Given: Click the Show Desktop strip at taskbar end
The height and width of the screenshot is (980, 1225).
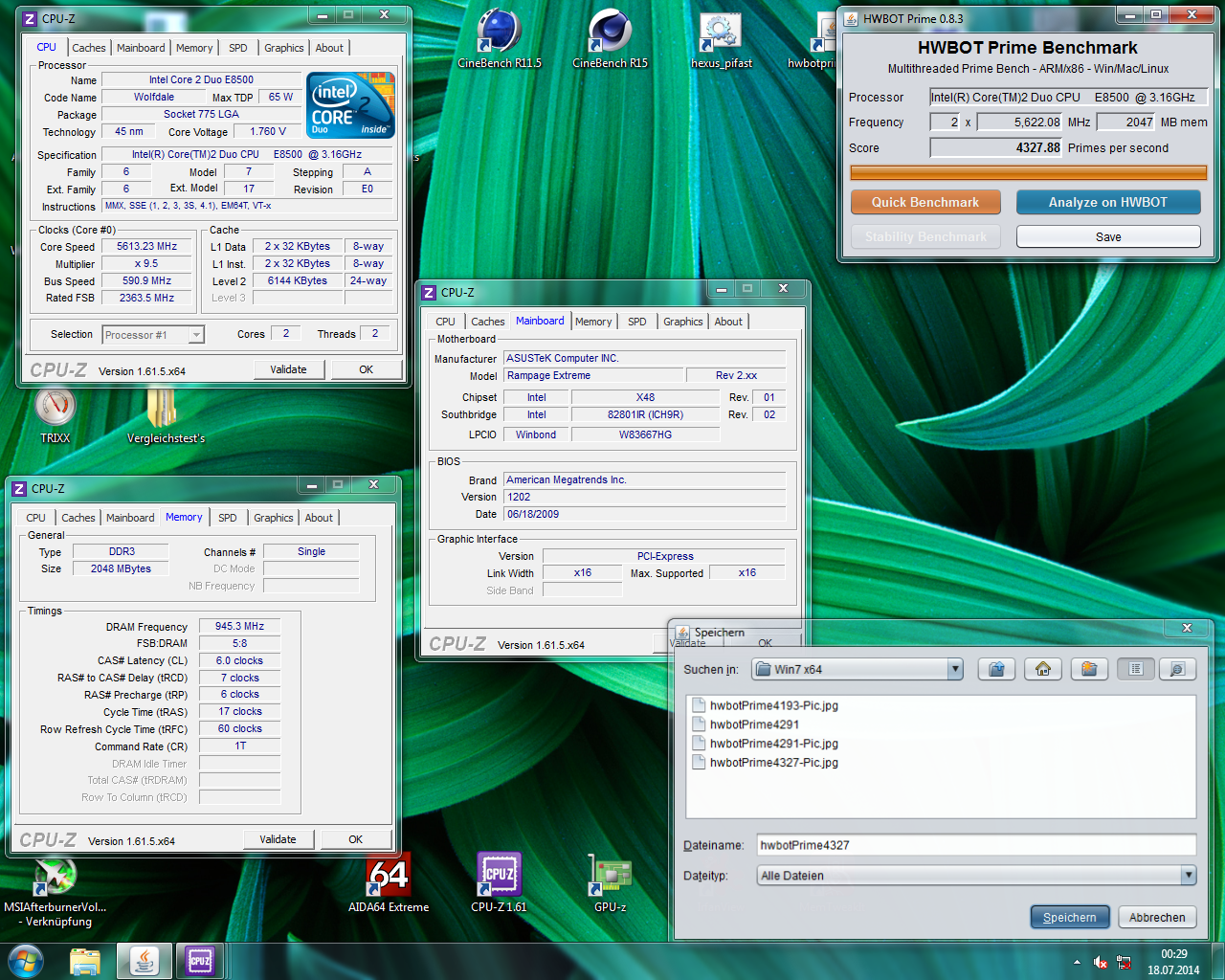Looking at the screenshot, I should pyautogui.click(x=1217, y=961).
